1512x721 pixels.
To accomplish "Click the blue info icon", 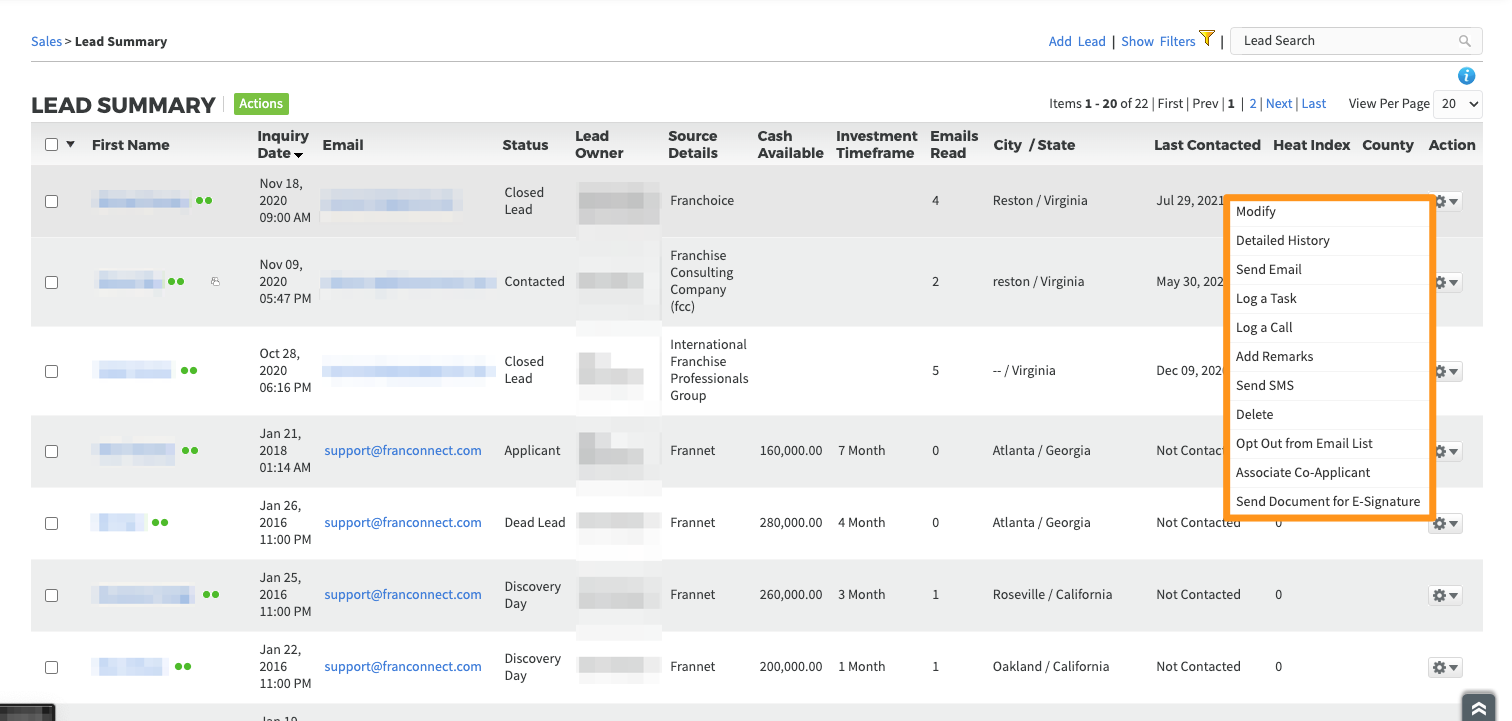I will [1466, 76].
